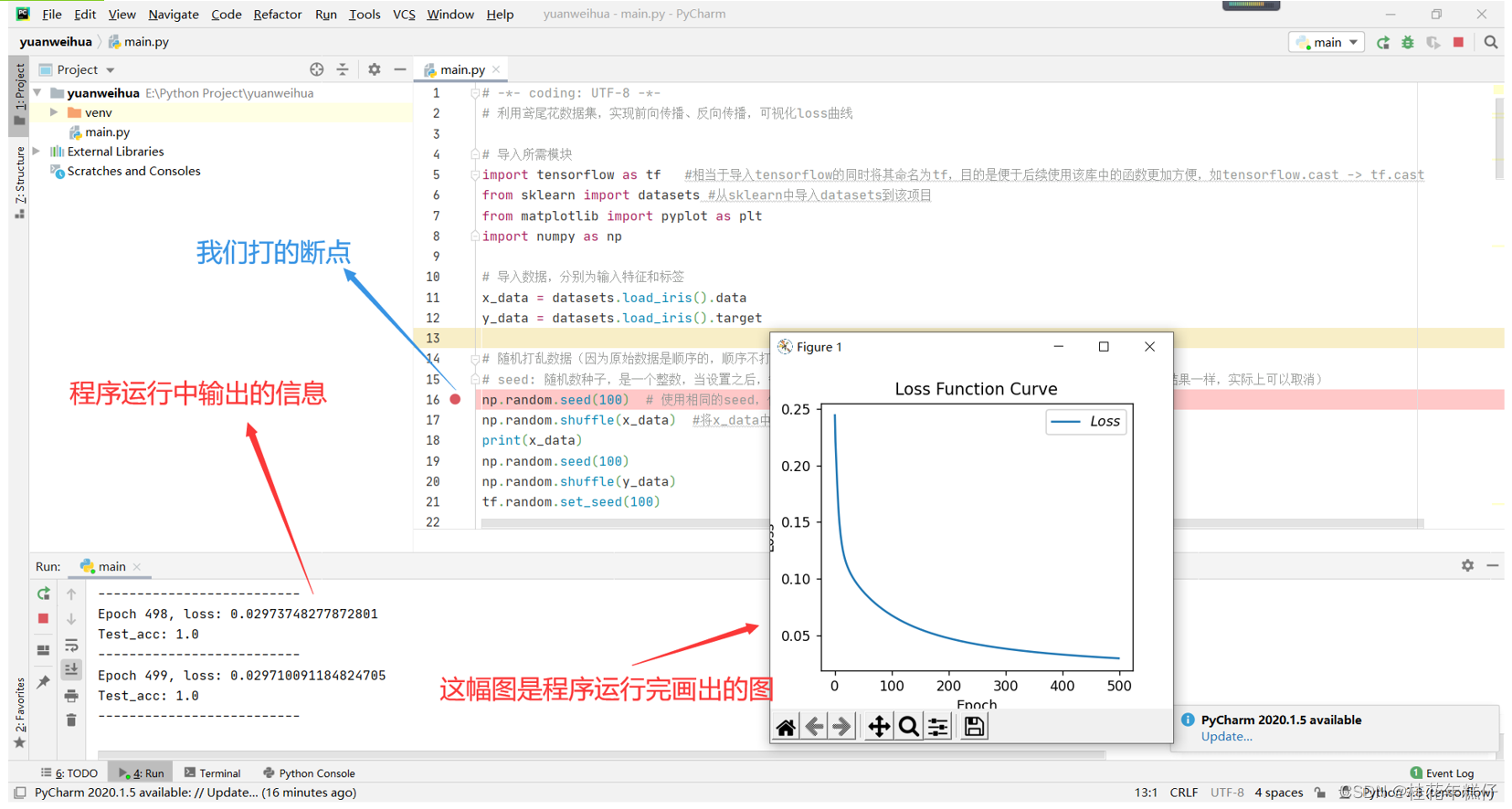1512x809 pixels.
Task: Expand External Libraries node
Action: point(37,152)
